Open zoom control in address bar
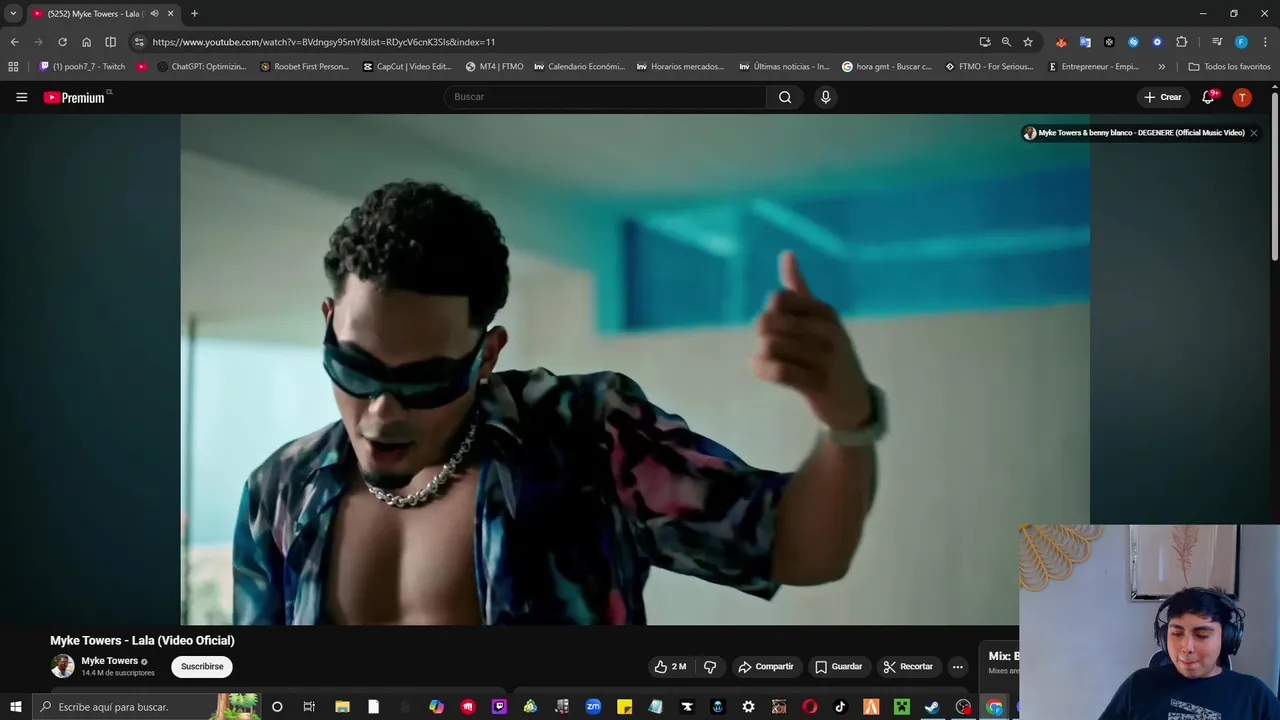The height and width of the screenshot is (720, 1280). (1006, 42)
